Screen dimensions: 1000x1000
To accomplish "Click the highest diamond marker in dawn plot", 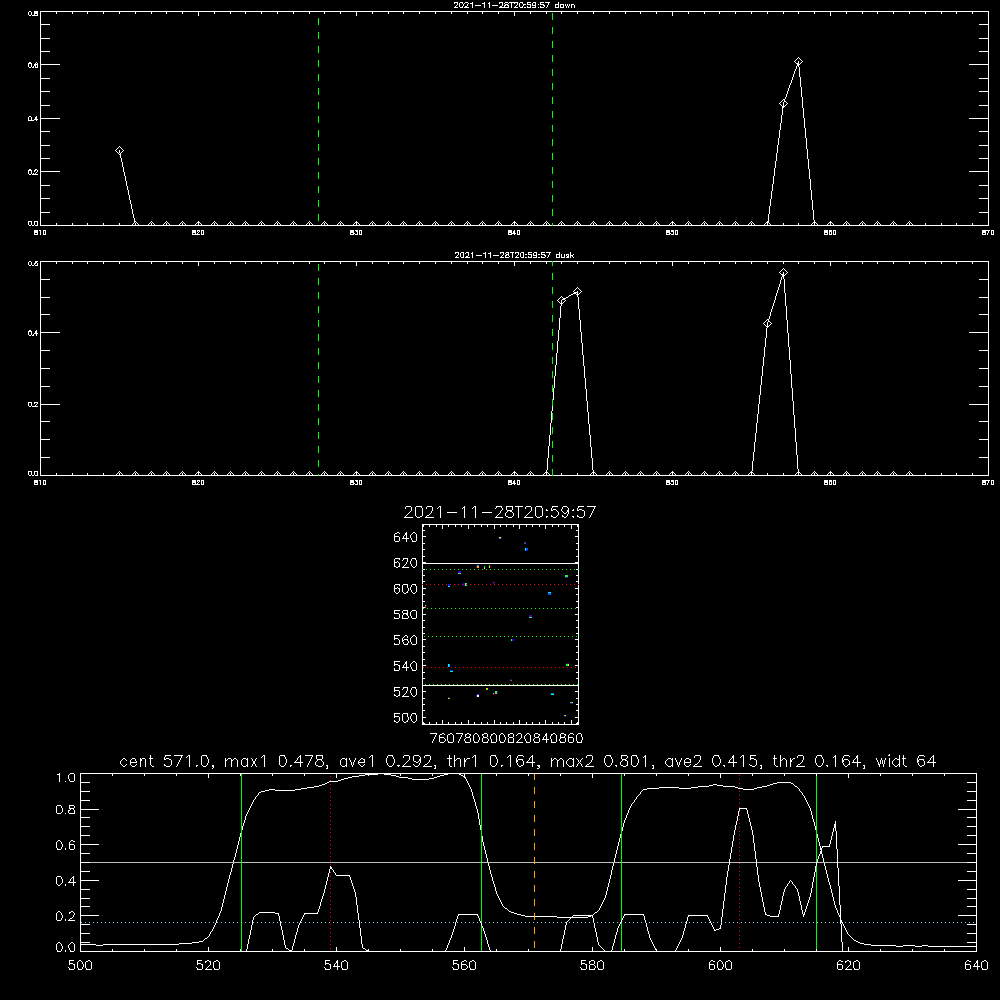I will pos(798,62).
